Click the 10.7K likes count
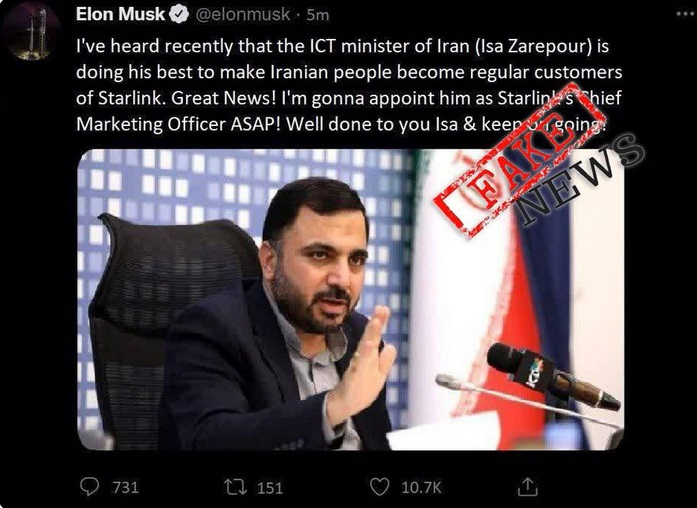Viewport: 697px width, 508px height. [x=421, y=488]
